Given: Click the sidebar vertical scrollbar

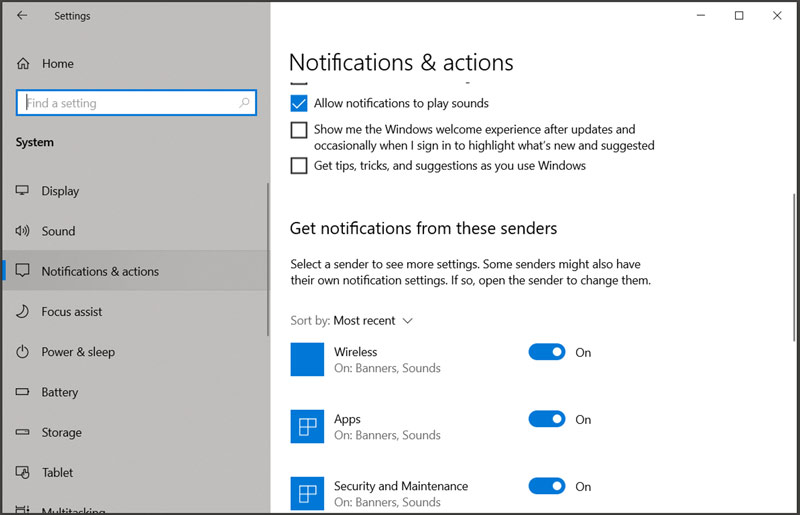Looking at the screenshot, I should [x=268, y=259].
